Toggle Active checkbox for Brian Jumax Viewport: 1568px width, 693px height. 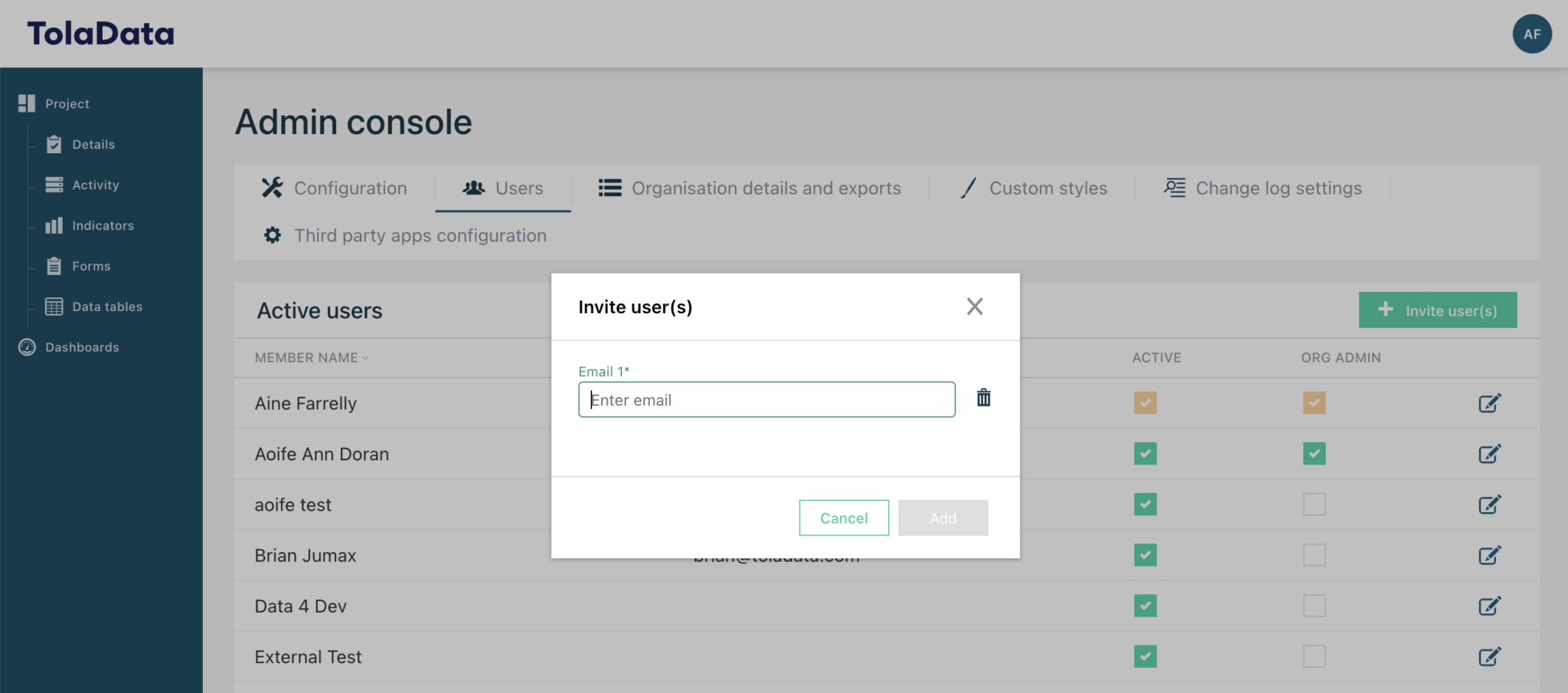point(1145,555)
